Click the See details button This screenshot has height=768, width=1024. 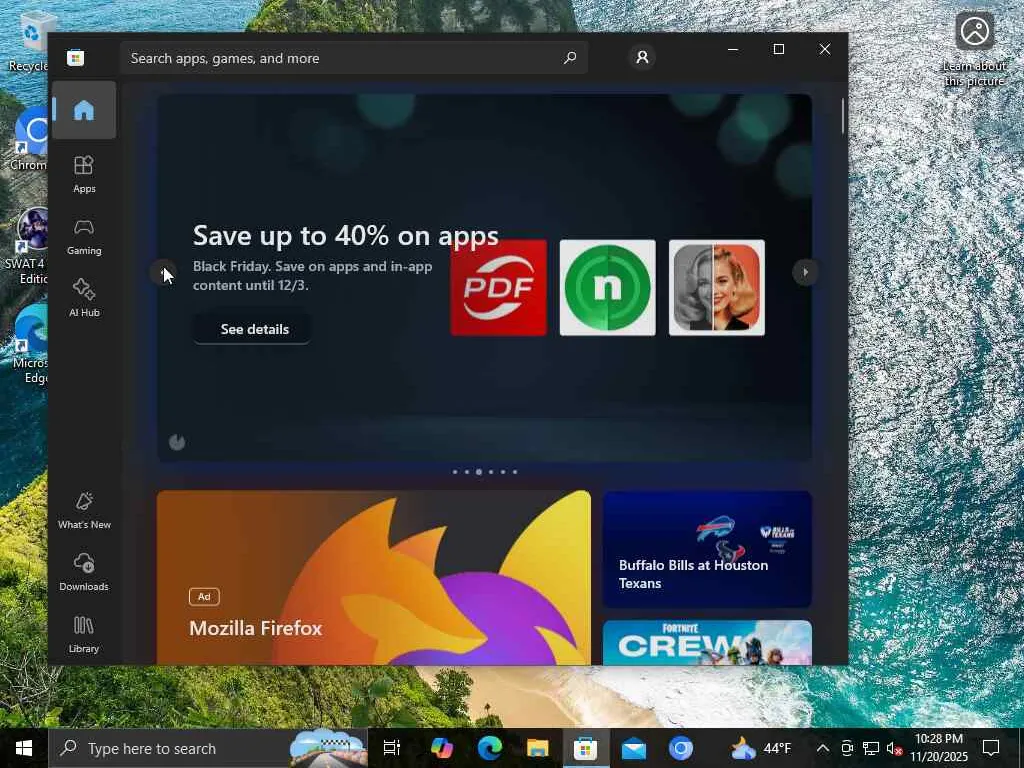point(253,329)
